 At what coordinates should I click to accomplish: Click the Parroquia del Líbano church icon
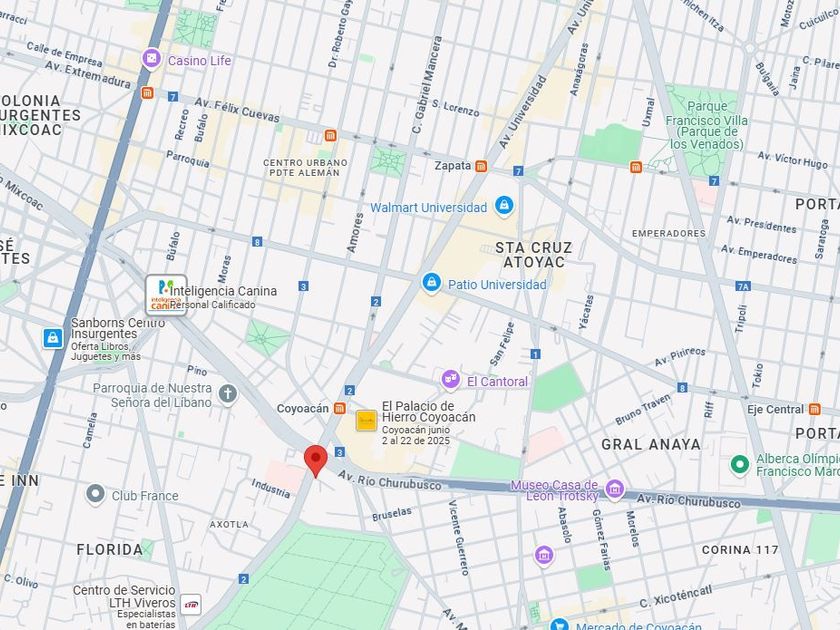tap(228, 394)
